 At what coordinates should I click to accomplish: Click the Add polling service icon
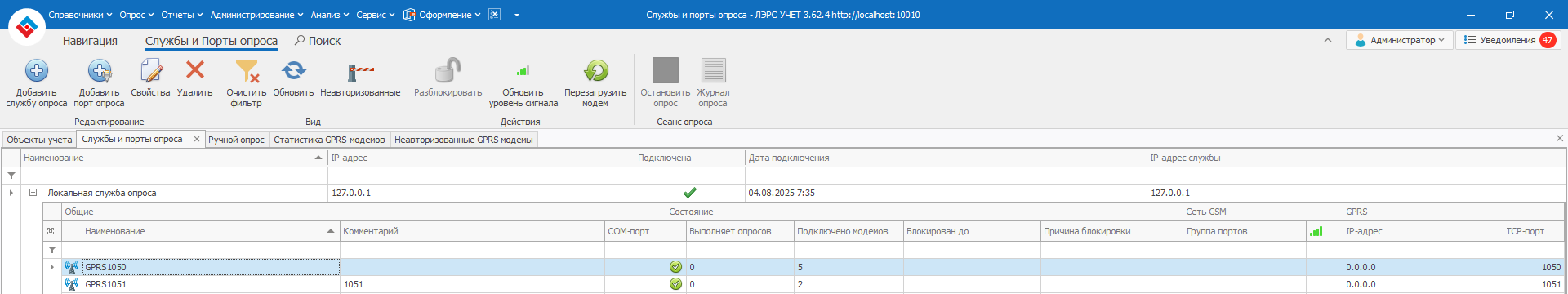pos(37,71)
